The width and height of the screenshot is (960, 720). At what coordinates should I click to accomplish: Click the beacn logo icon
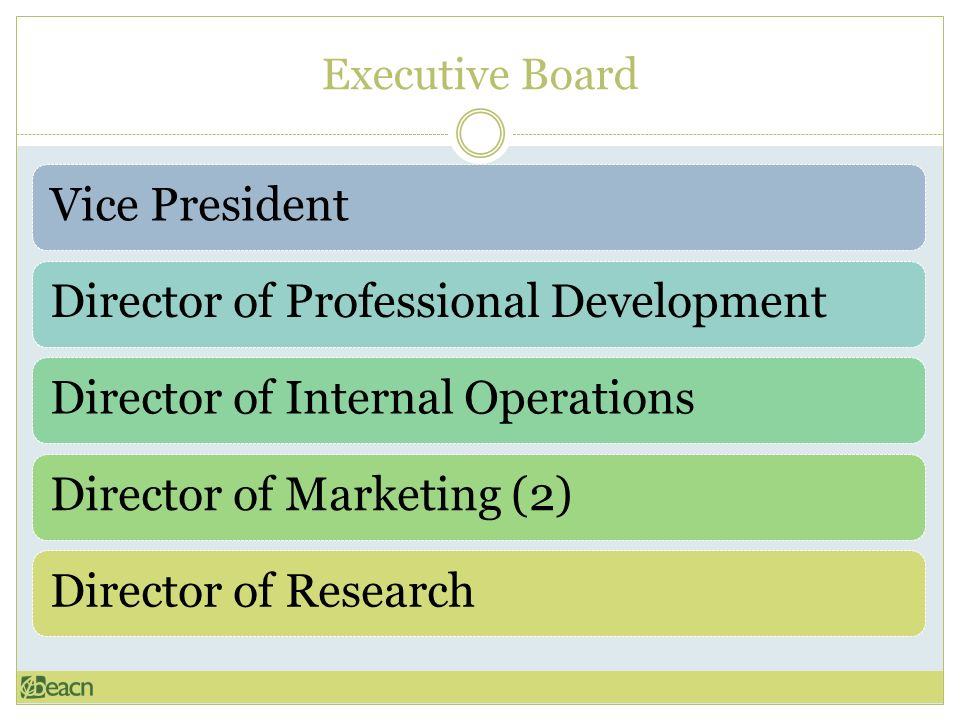coord(32,687)
